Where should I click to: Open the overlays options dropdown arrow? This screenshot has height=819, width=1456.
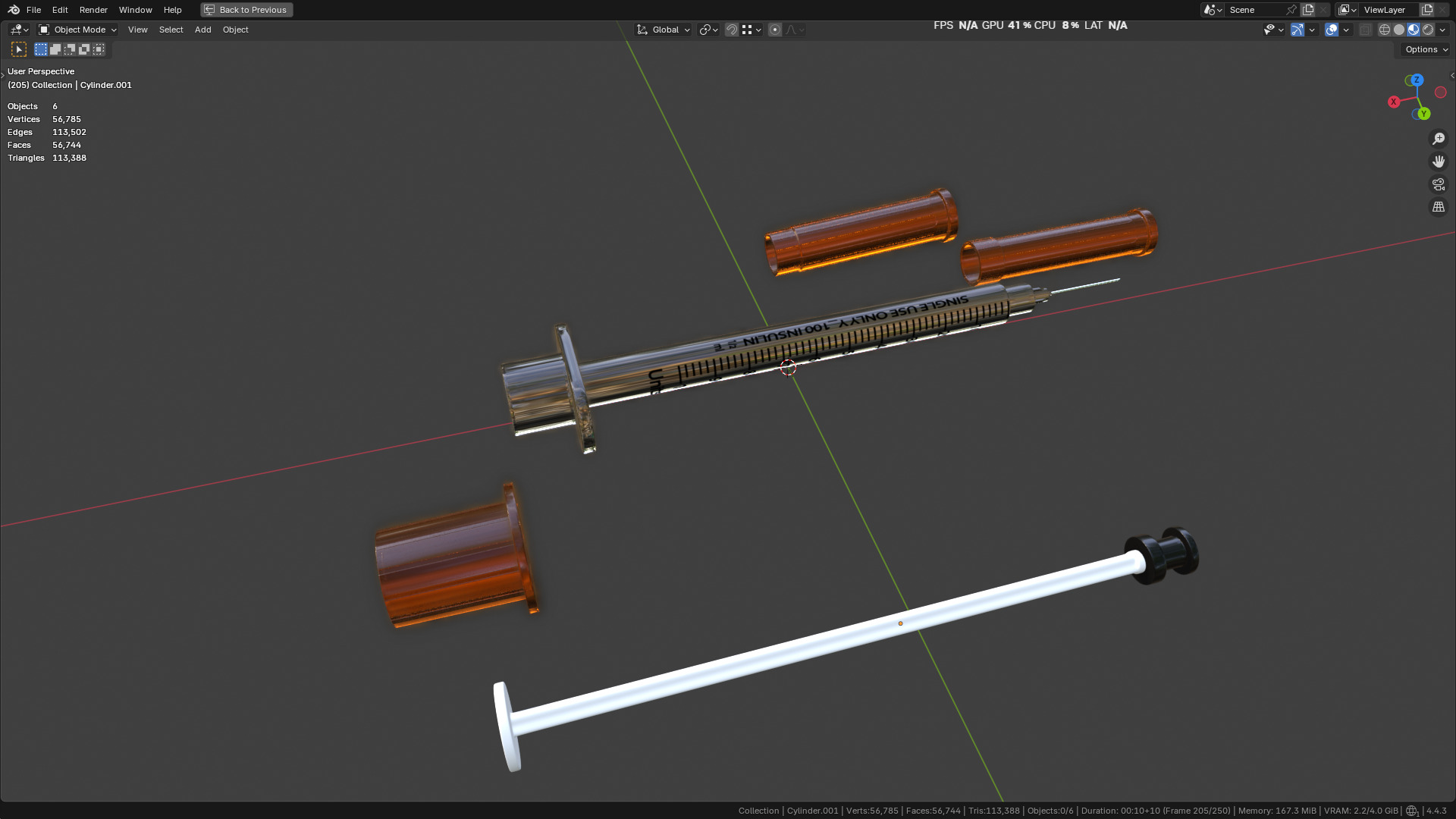(1346, 30)
